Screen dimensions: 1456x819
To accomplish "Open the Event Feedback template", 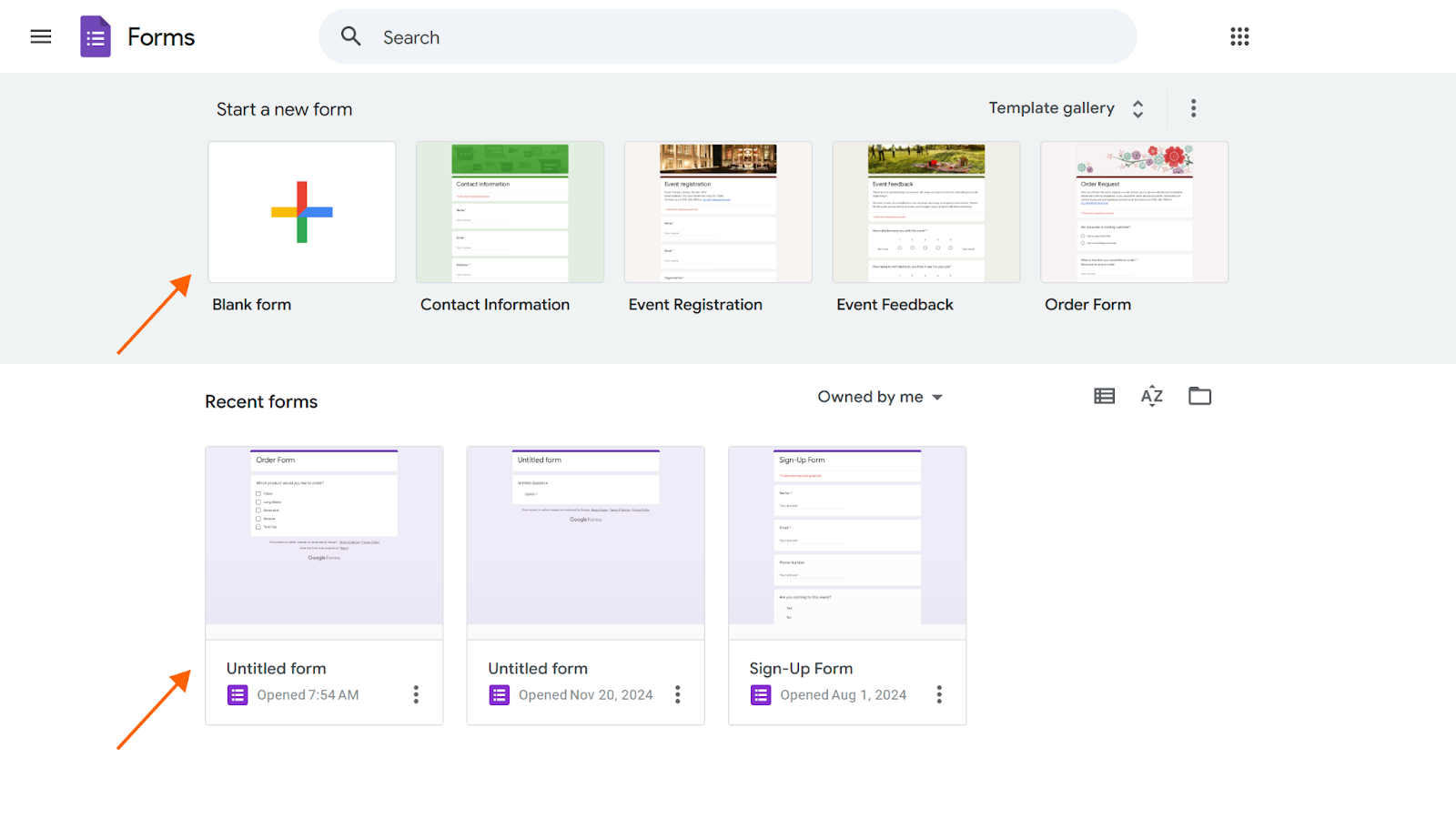I will coord(926,212).
